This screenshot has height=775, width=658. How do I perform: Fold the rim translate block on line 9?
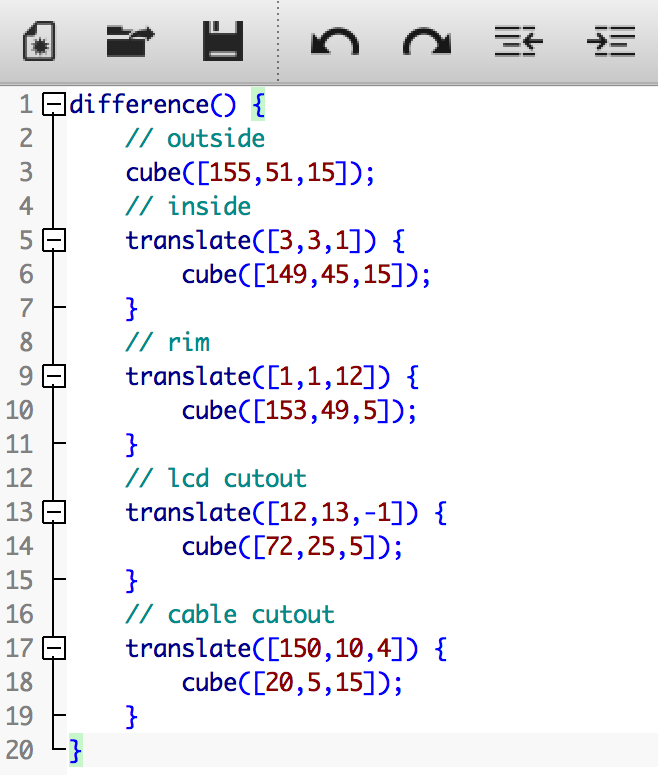53,376
